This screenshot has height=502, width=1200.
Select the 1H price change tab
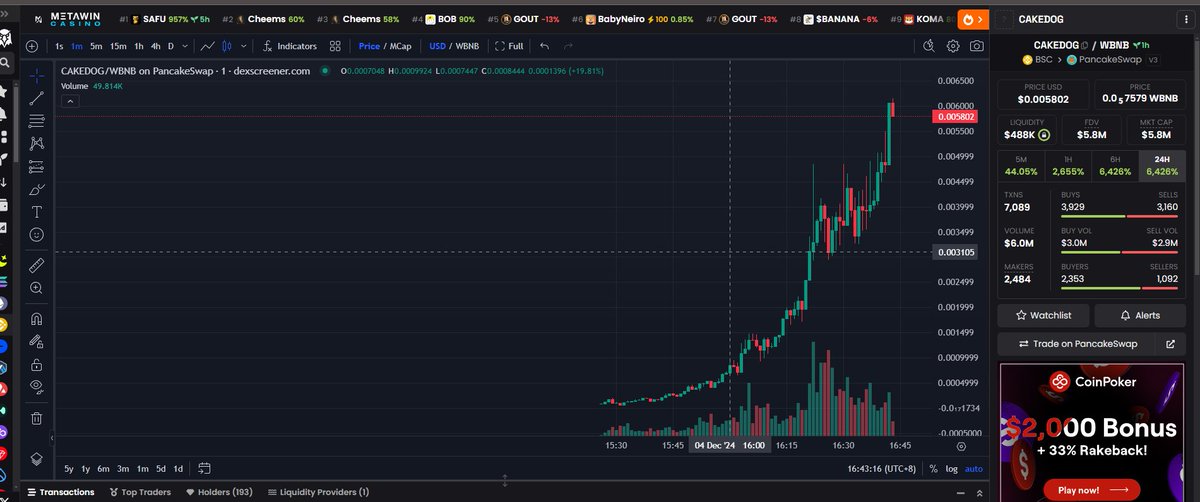coord(1068,165)
